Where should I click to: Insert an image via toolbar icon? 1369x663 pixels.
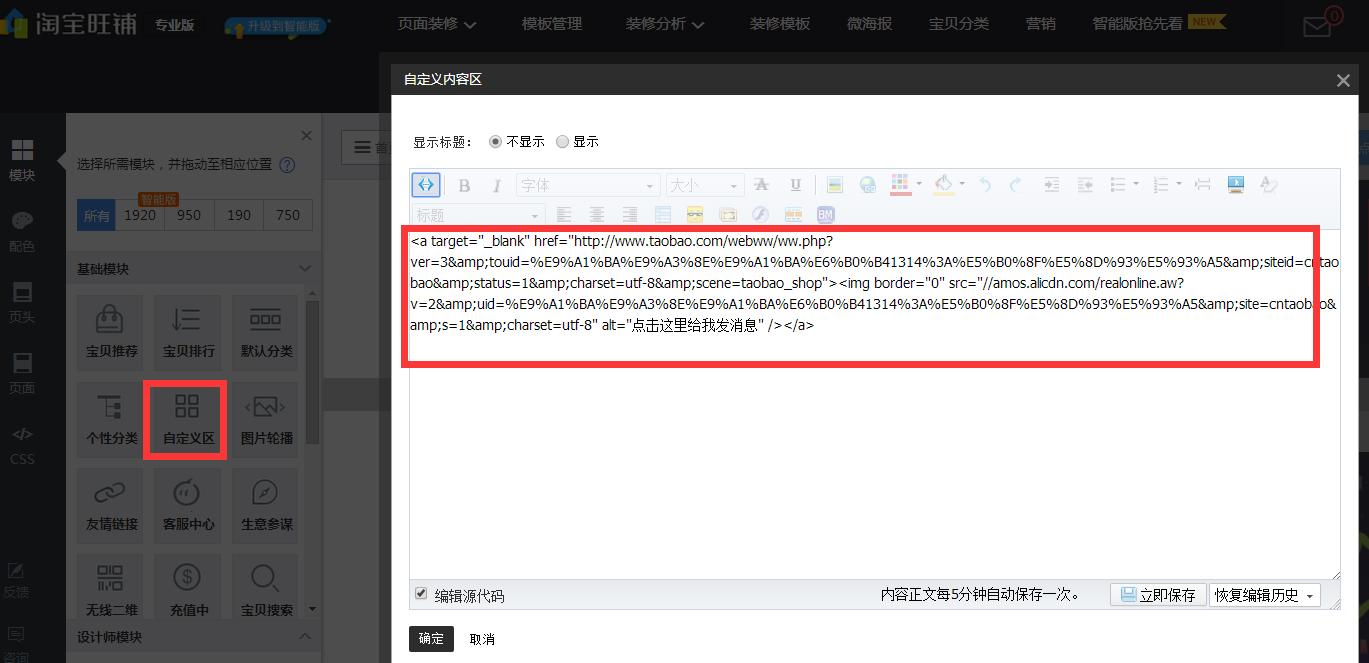835,185
